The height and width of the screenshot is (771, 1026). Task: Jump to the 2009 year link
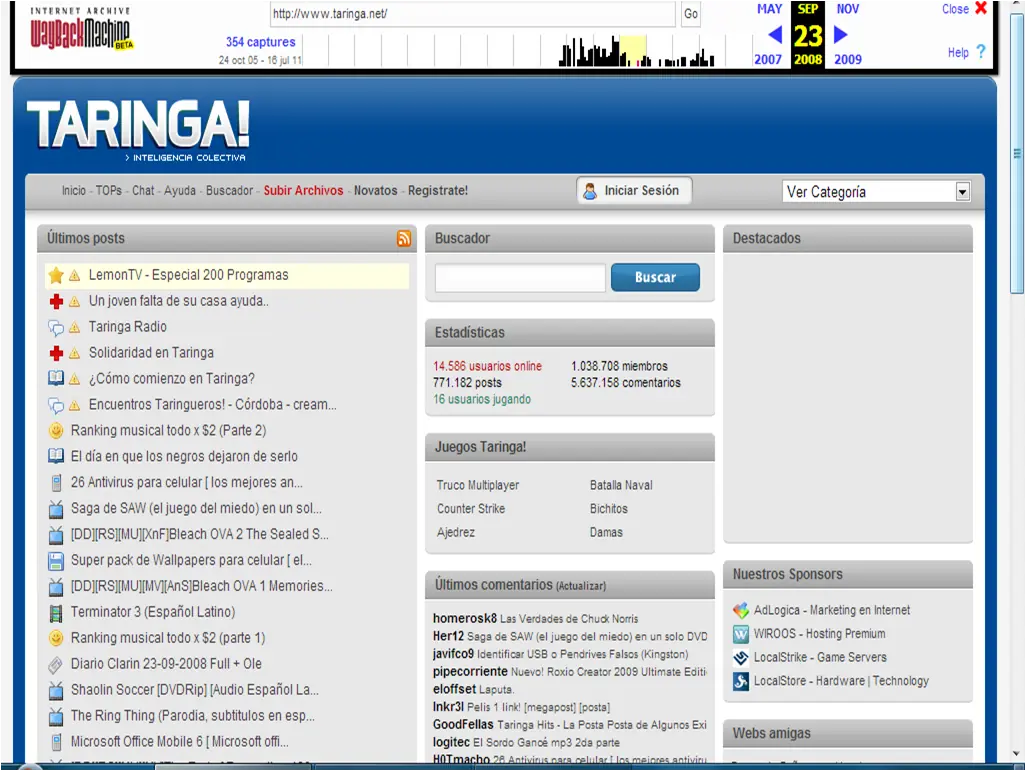[x=848, y=60]
